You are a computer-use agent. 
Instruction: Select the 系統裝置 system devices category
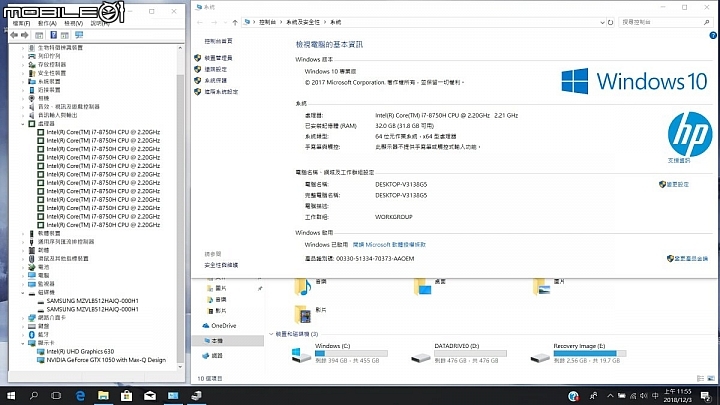pyautogui.click(x=49, y=81)
